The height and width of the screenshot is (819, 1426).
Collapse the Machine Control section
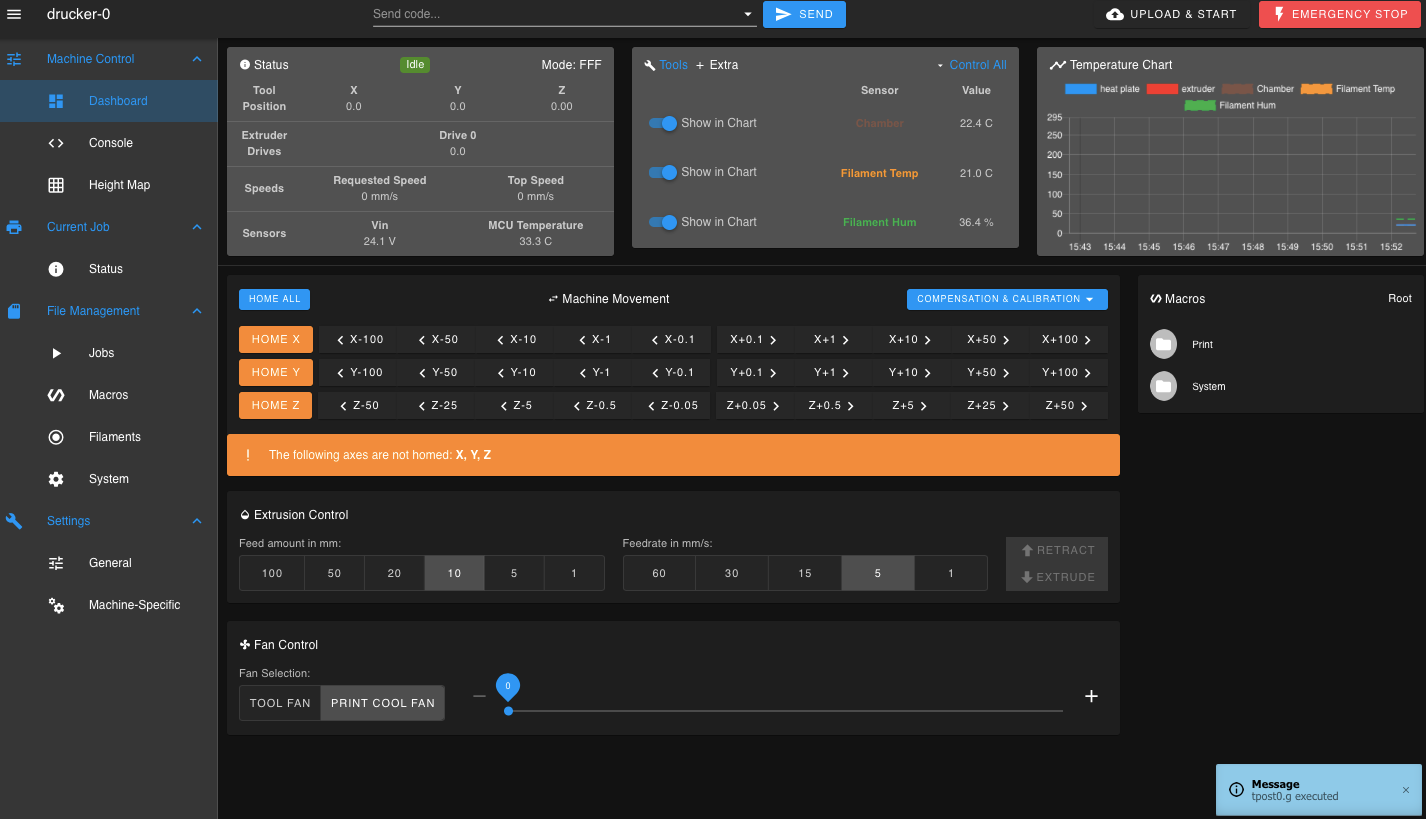[x=197, y=59]
